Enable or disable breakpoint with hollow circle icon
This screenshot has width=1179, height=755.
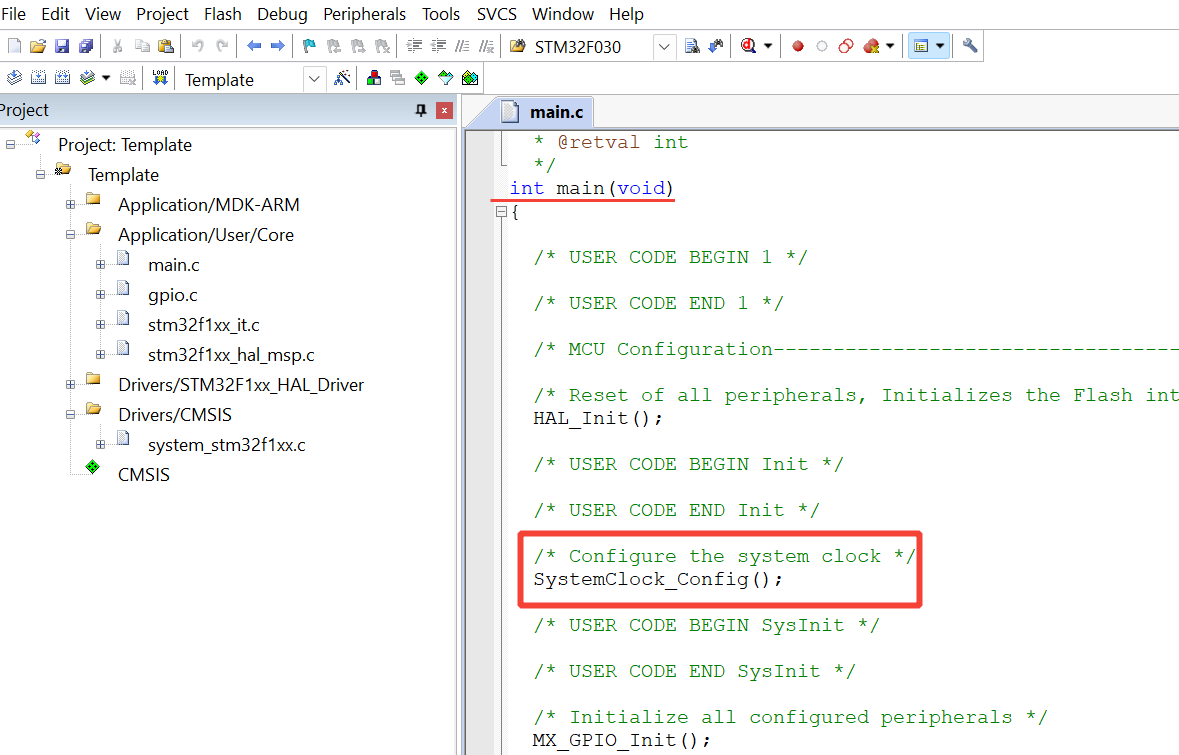click(x=822, y=46)
